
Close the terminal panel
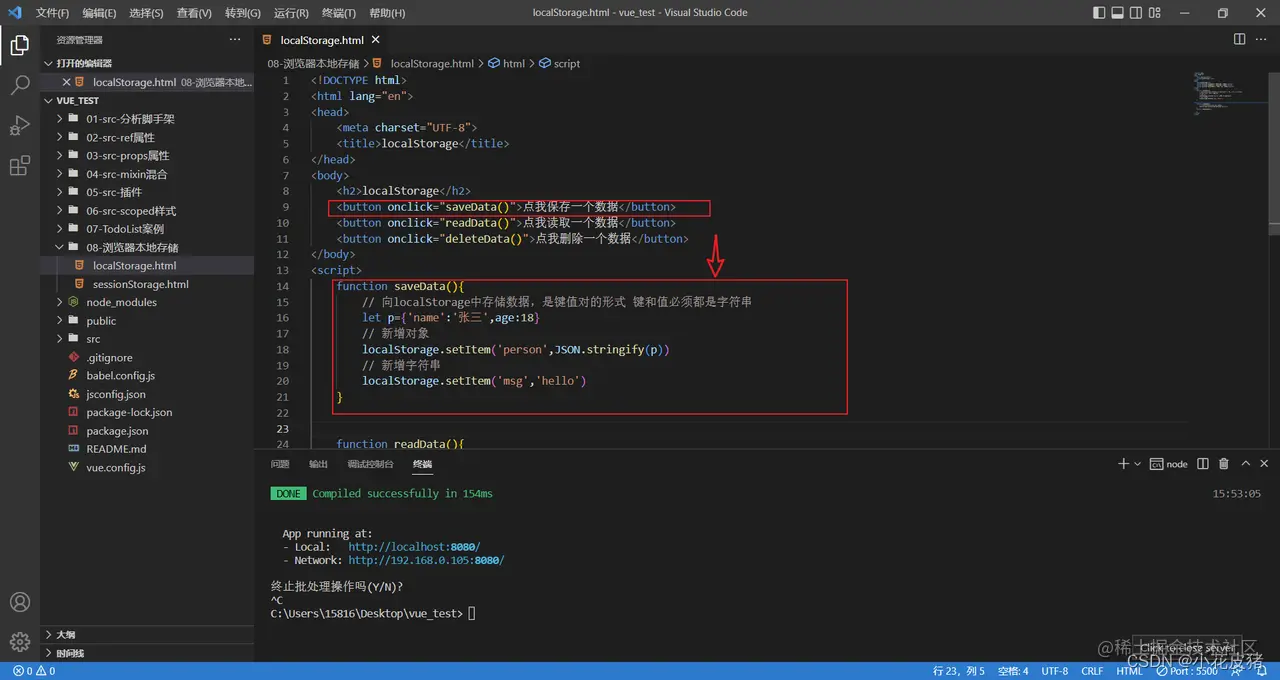[1265, 464]
